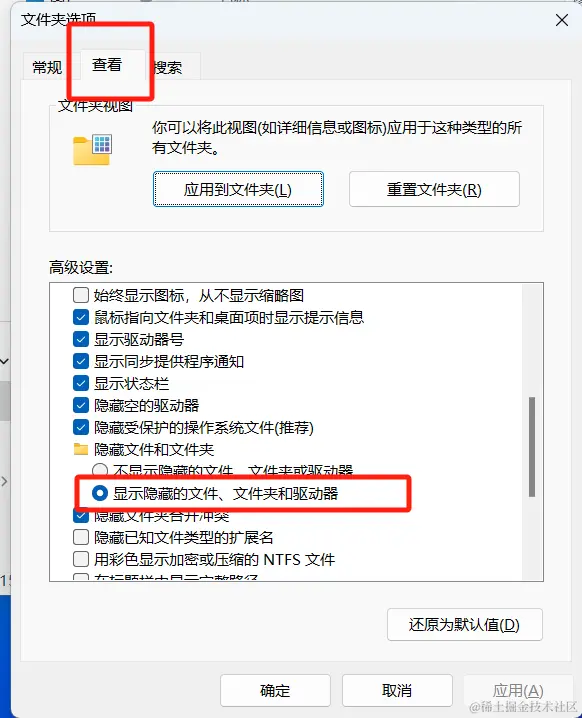Enable 用彩色显示加密或压缩的 NTFS 文件
The height and width of the screenshot is (718, 582).
pyautogui.click(x=81, y=559)
